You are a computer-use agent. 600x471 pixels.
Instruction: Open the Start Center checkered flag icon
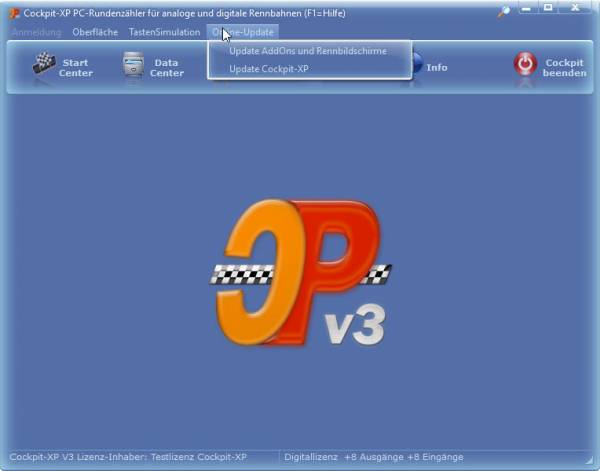pos(44,63)
